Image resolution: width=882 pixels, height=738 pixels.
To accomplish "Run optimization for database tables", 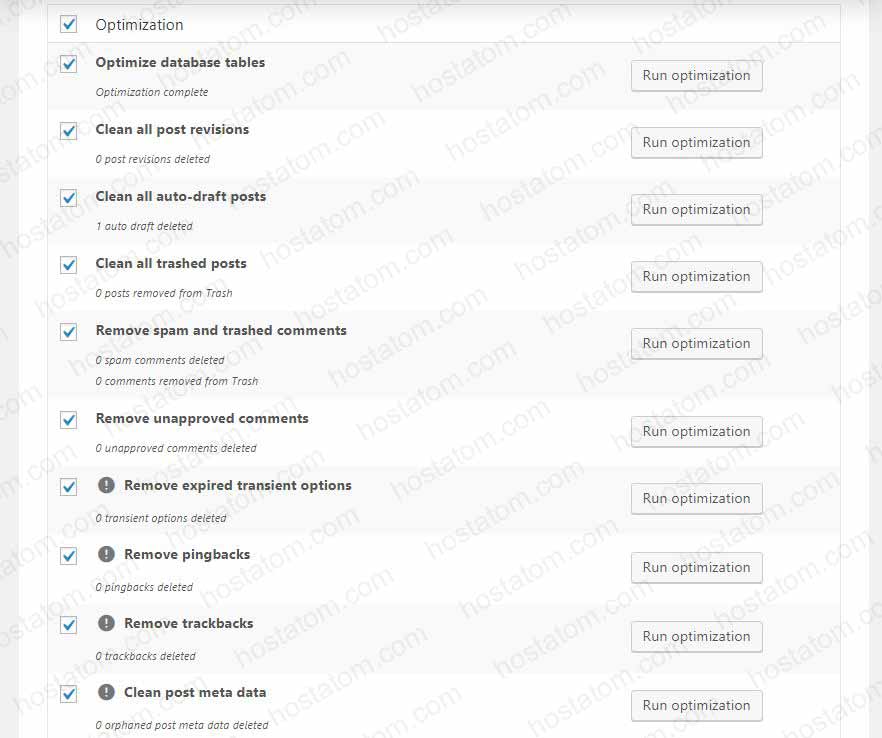I will (696, 75).
